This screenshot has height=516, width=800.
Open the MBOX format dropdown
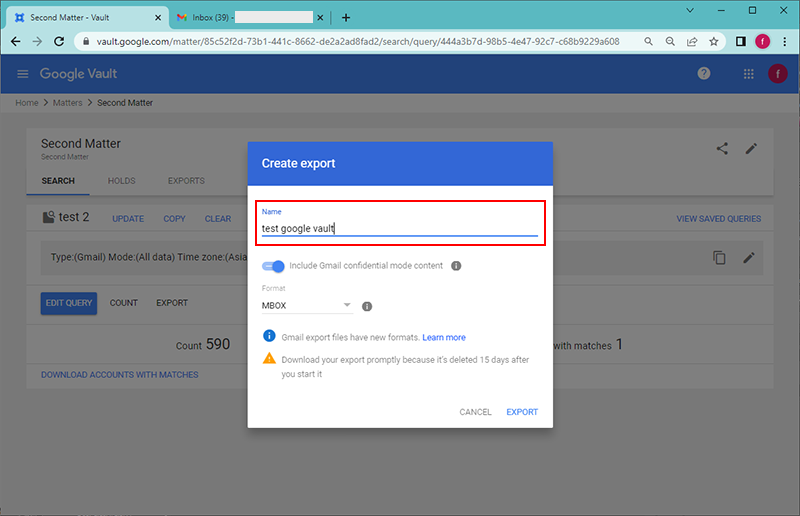(x=307, y=305)
